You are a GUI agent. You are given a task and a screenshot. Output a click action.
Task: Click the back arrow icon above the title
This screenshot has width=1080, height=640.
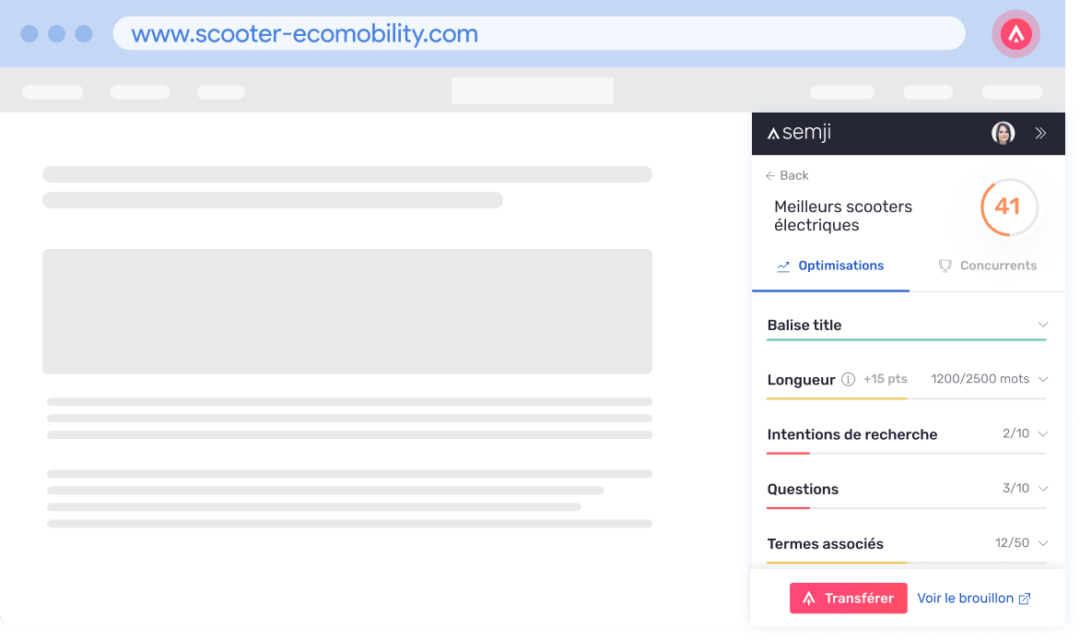pos(770,175)
